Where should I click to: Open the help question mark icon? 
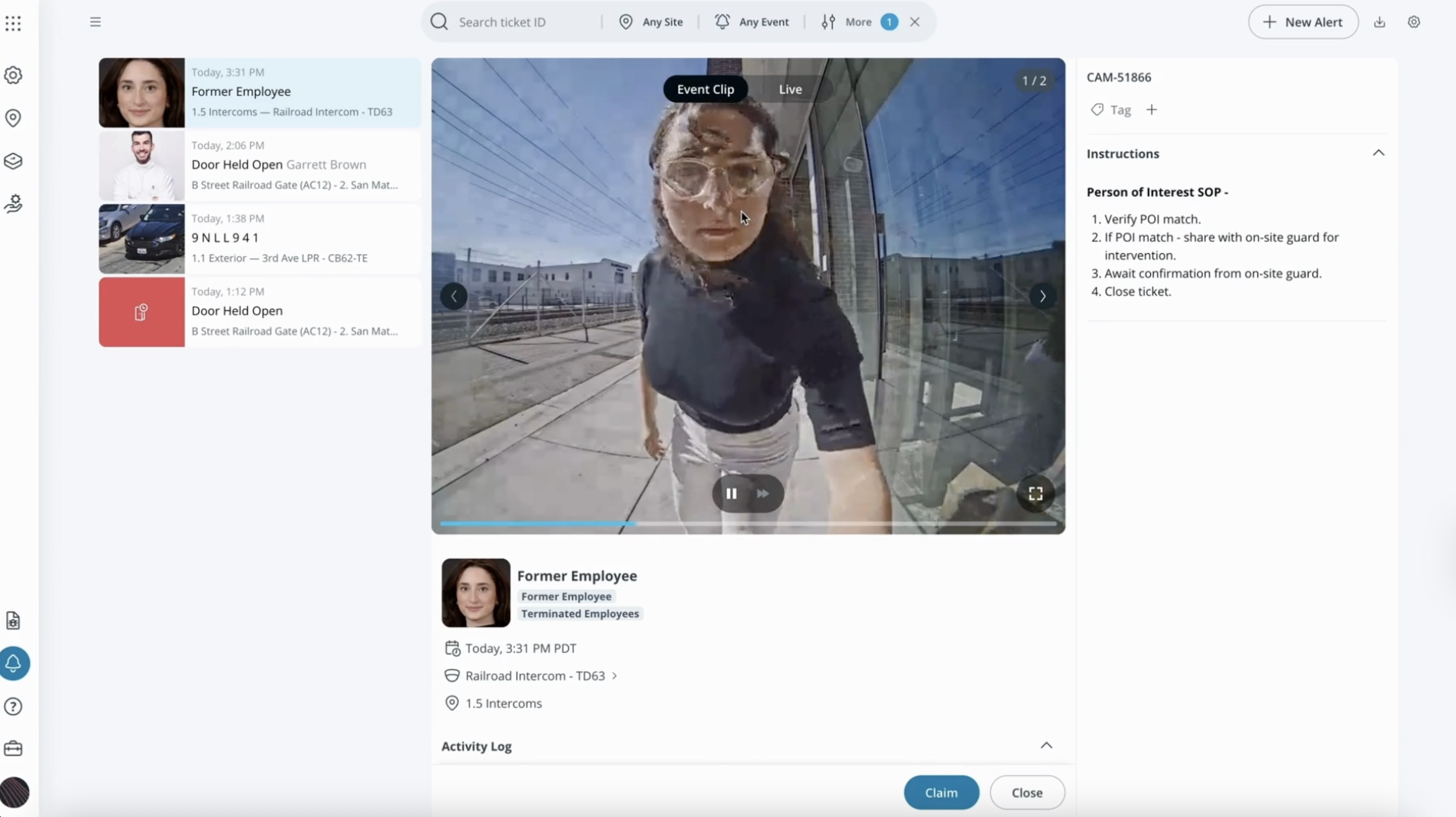coord(13,706)
